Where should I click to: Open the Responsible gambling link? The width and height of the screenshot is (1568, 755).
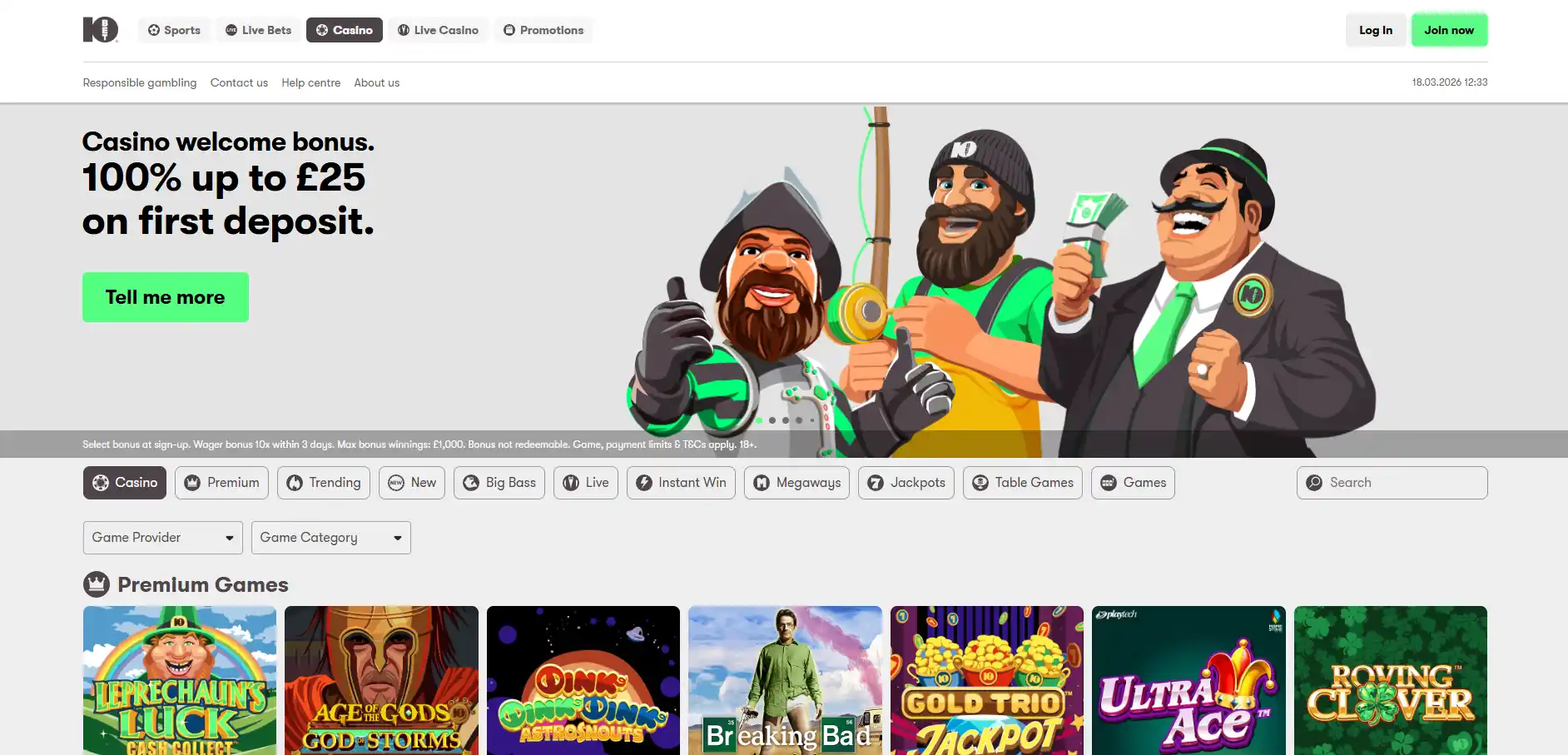[140, 82]
